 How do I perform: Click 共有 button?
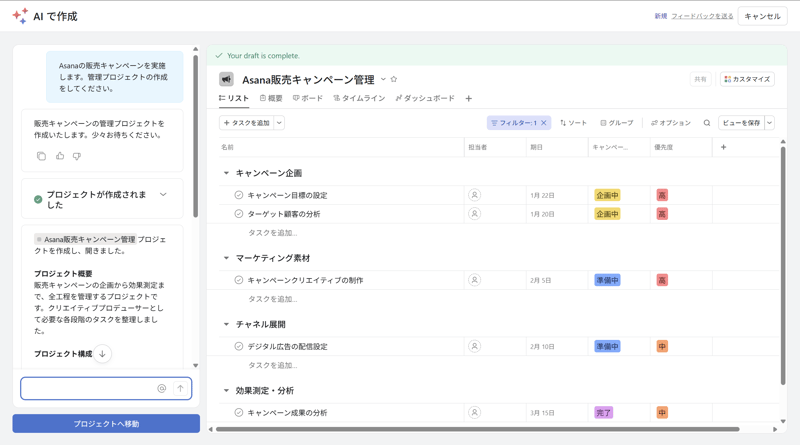click(x=701, y=79)
